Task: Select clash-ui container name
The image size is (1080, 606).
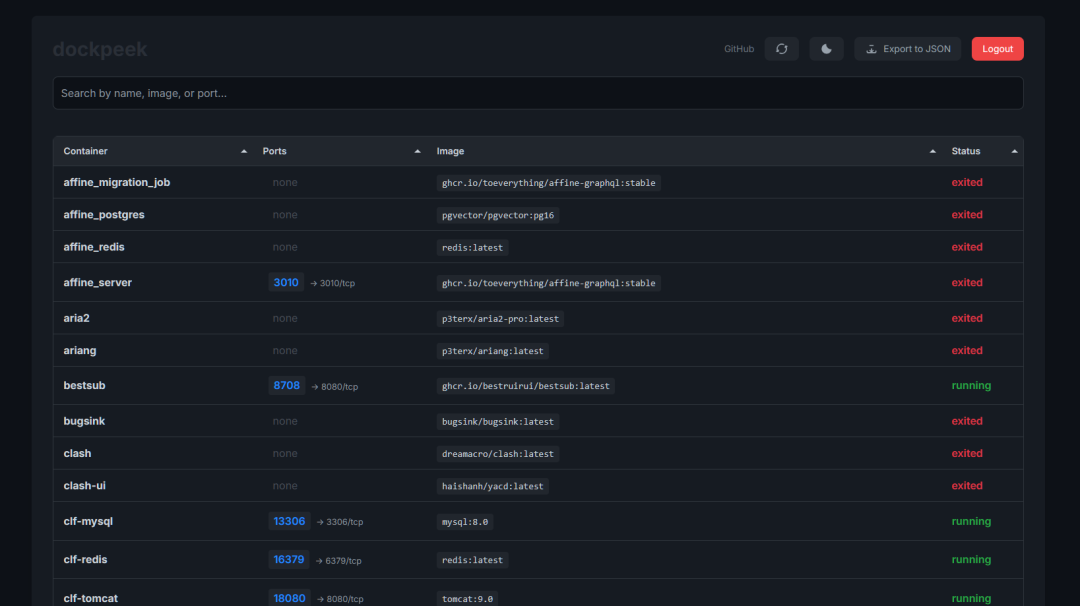Action: click(85, 485)
